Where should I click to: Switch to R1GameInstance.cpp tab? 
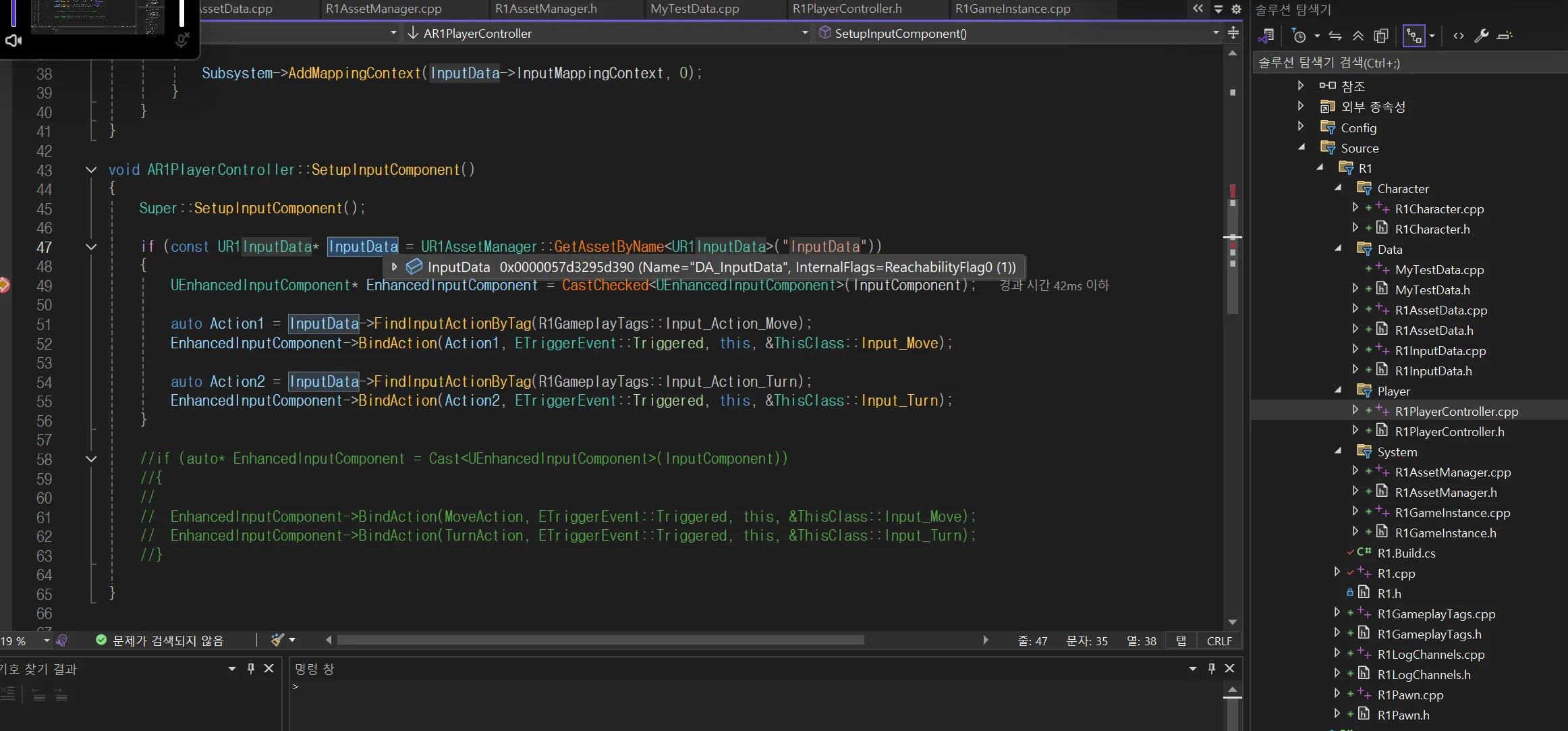(x=1012, y=9)
